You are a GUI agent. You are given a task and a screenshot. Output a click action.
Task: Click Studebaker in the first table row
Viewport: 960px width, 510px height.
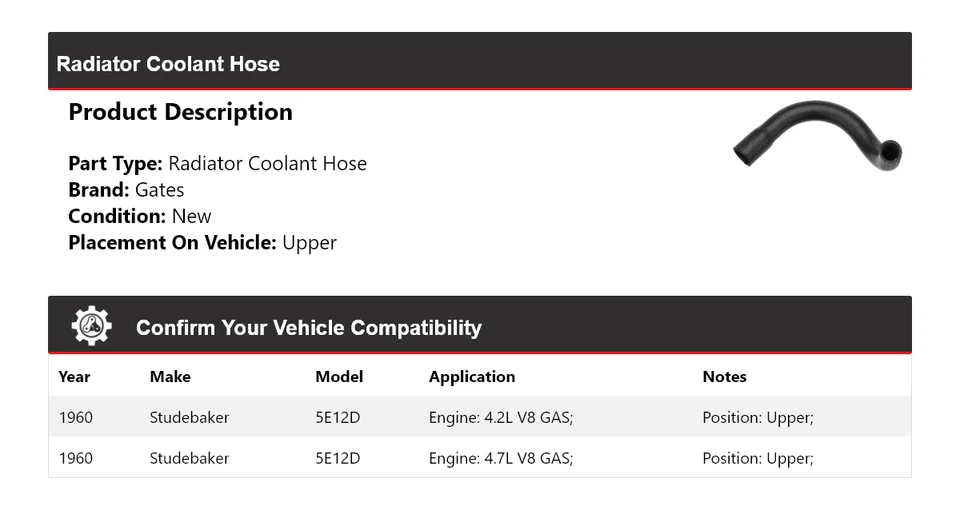[x=189, y=417]
